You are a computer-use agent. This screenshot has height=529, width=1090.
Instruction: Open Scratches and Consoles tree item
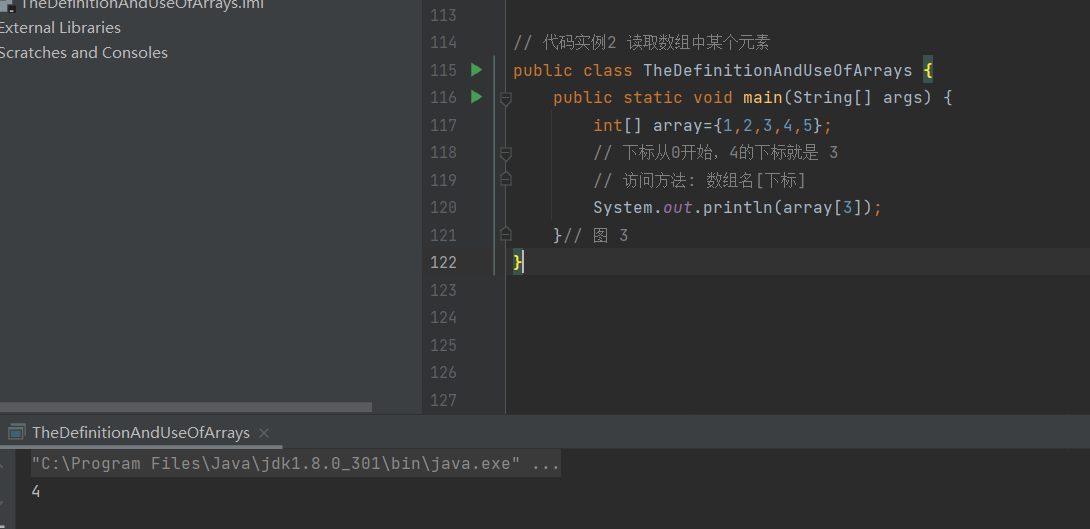click(83, 53)
